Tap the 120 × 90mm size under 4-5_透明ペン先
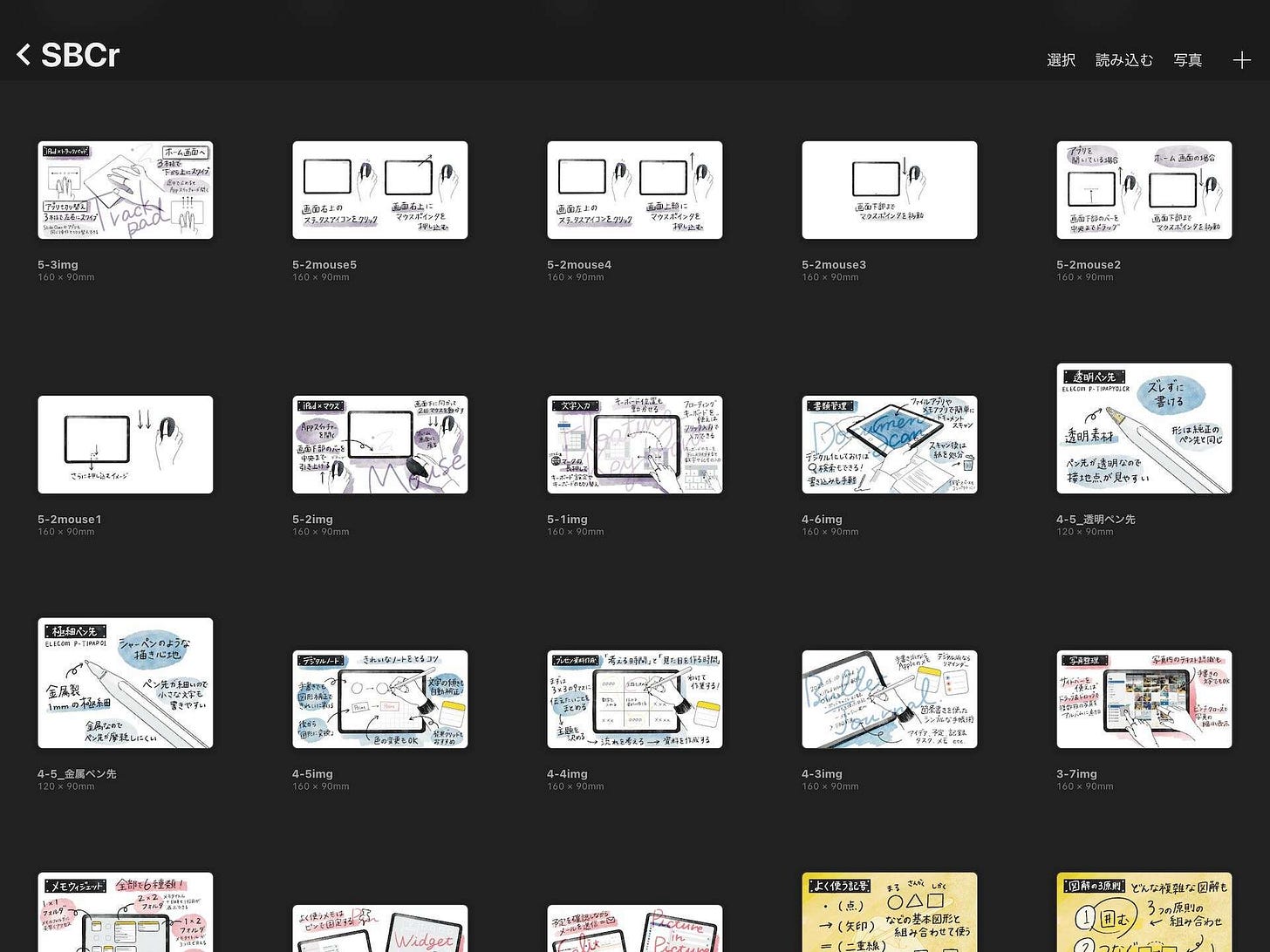1270x952 pixels. [1085, 532]
